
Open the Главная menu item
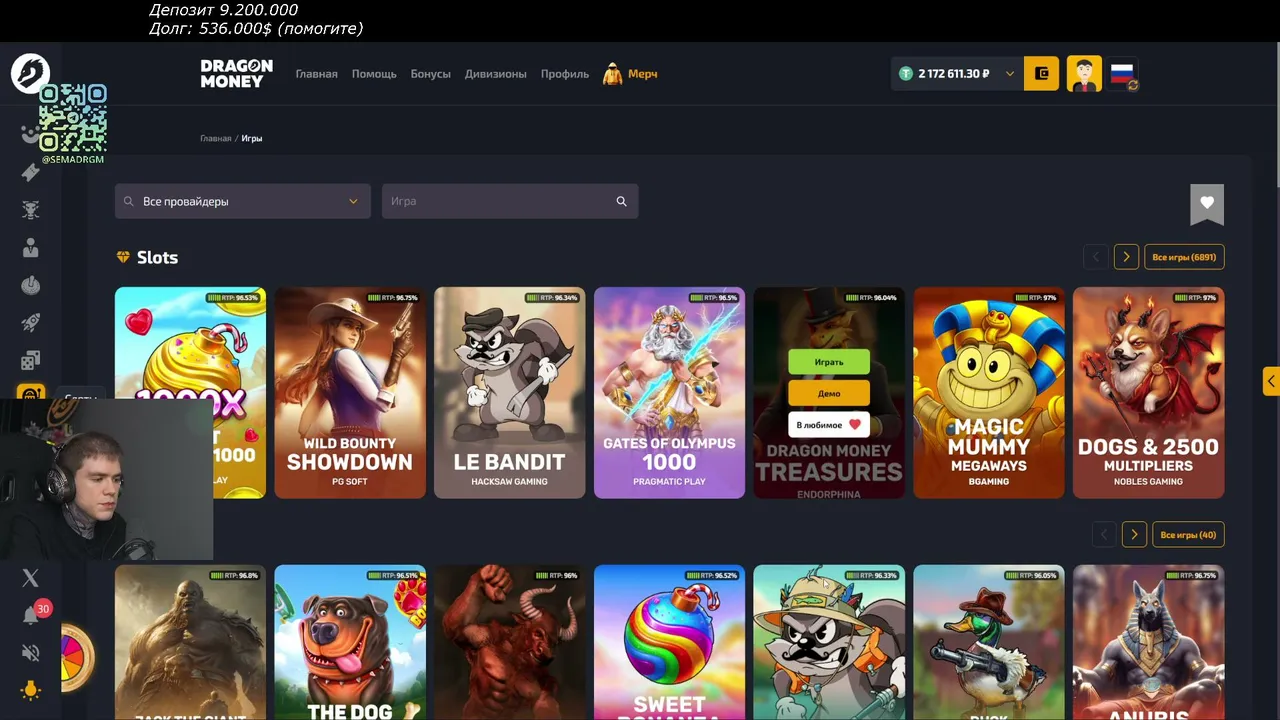click(x=316, y=74)
